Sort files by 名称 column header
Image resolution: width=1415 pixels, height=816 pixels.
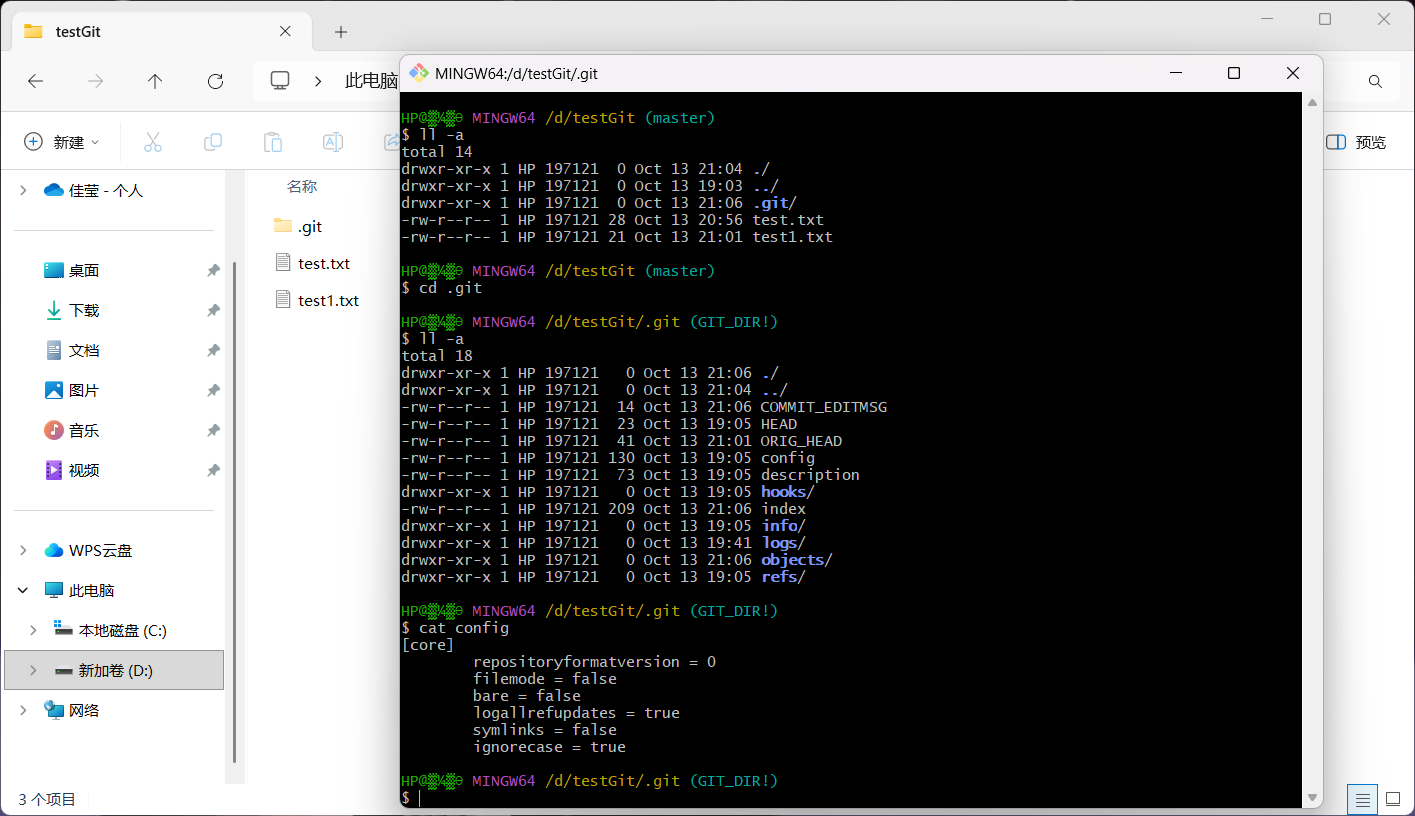click(x=302, y=186)
